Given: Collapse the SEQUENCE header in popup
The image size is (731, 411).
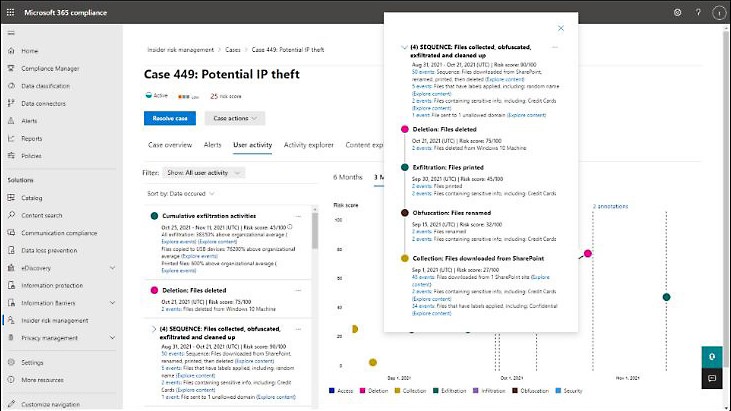Looking at the screenshot, I should point(404,48).
